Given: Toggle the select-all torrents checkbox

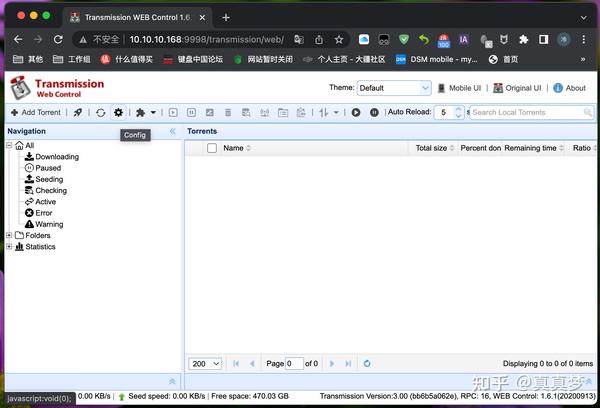Looking at the screenshot, I should click(x=212, y=148).
